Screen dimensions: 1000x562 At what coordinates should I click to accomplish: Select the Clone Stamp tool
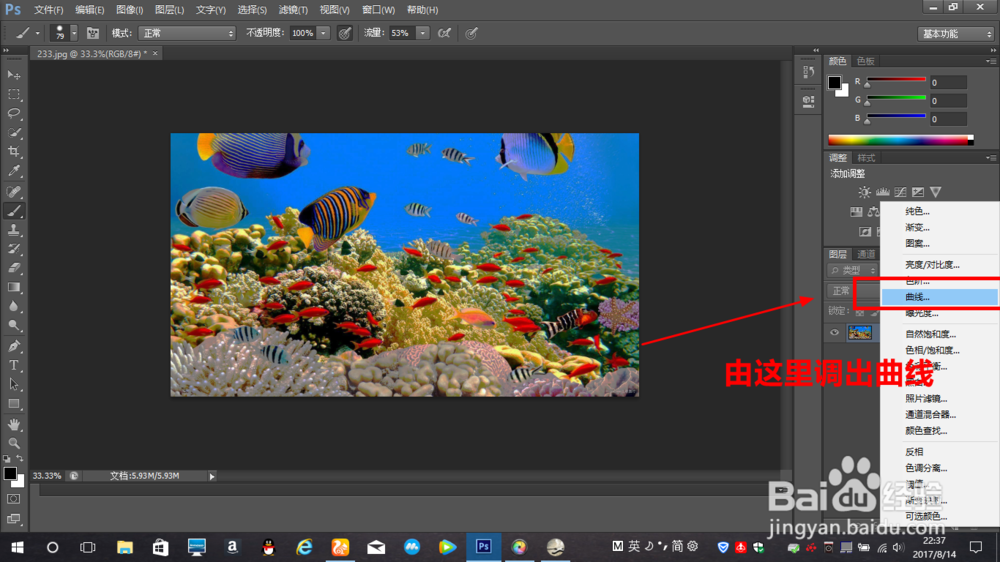click(13, 230)
